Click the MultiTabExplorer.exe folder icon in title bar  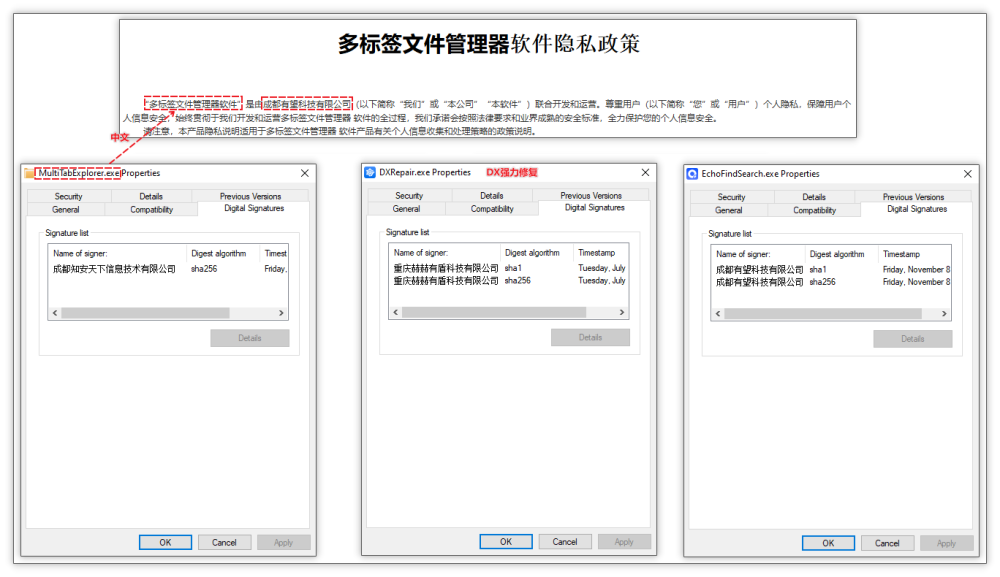point(29,173)
